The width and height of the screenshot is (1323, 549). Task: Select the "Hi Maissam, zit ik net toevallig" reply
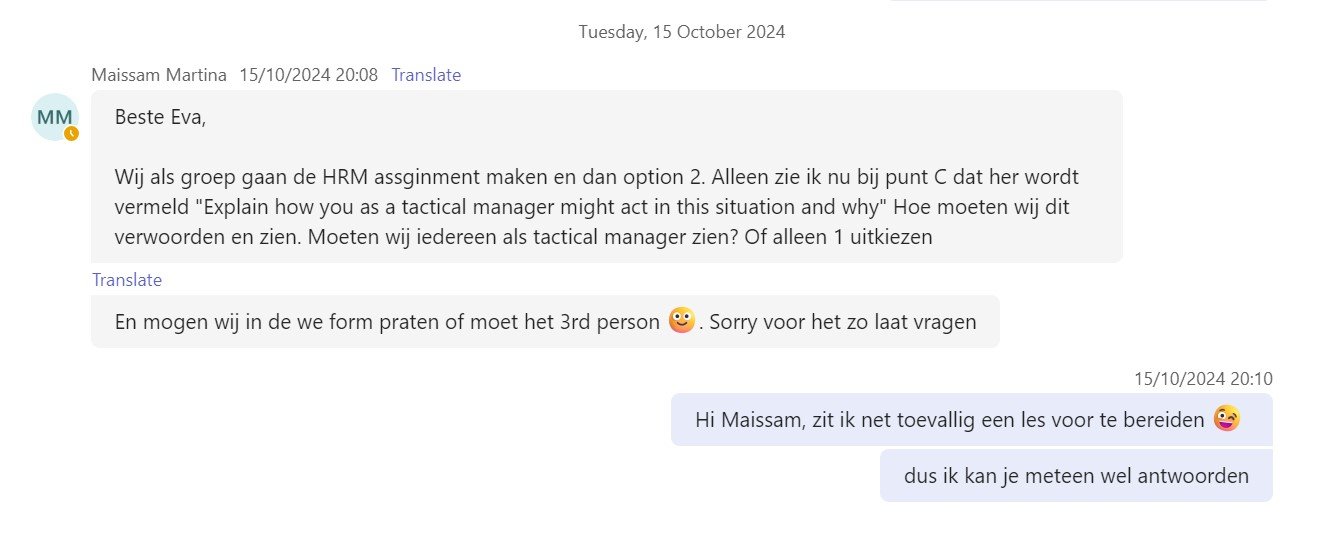949,420
